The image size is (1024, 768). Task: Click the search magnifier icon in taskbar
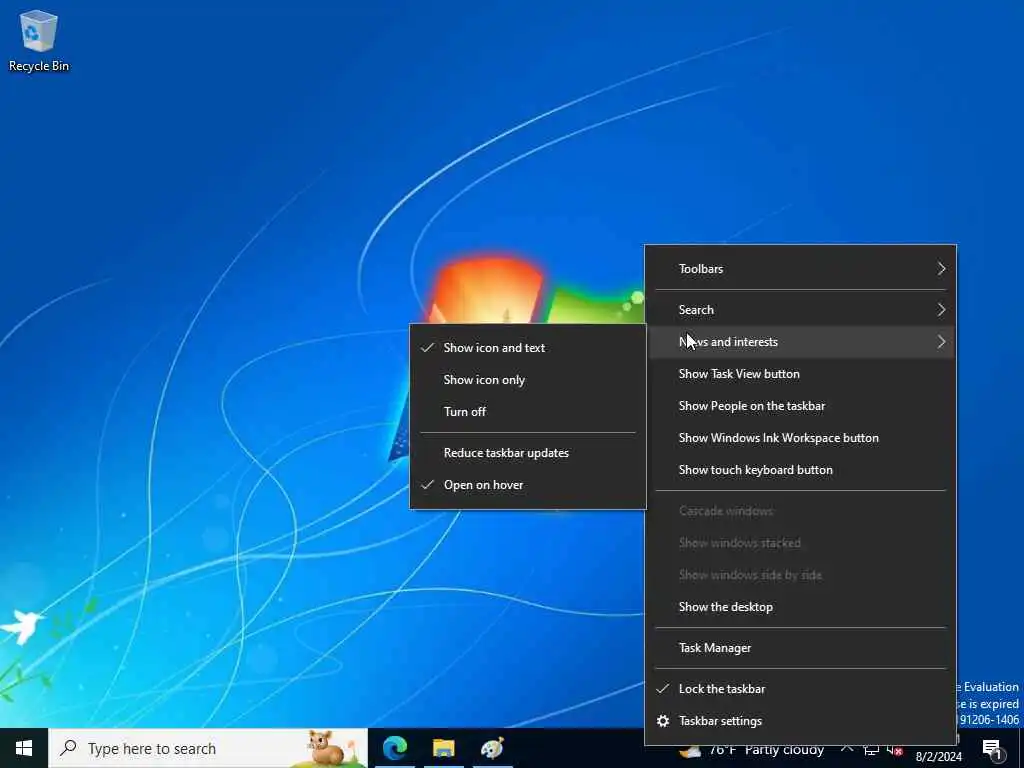68,748
